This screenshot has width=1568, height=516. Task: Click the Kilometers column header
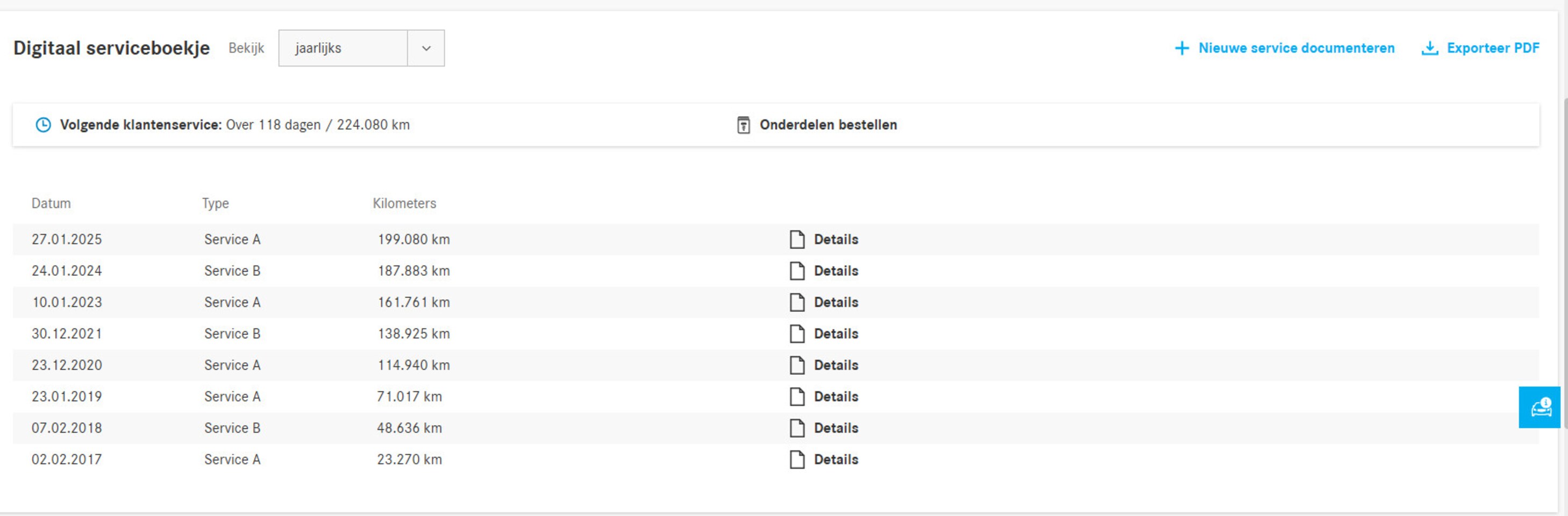pyautogui.click(x=404, y=203)
